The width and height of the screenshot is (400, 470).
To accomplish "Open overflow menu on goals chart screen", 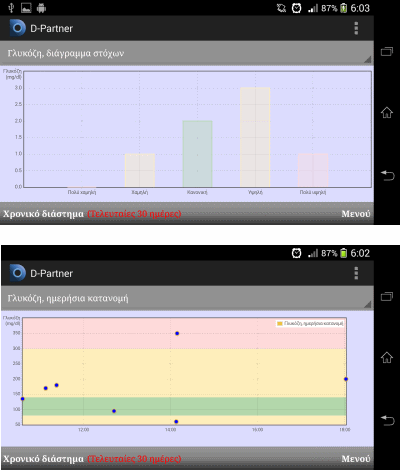I will (x=356, y=28).
